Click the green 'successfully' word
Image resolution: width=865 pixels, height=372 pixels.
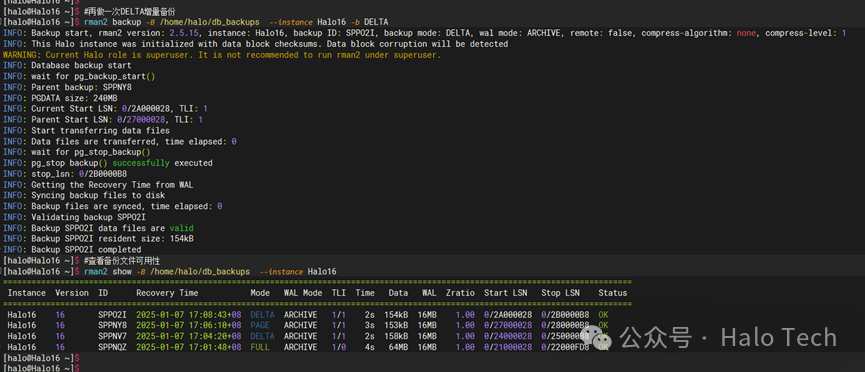141,163
